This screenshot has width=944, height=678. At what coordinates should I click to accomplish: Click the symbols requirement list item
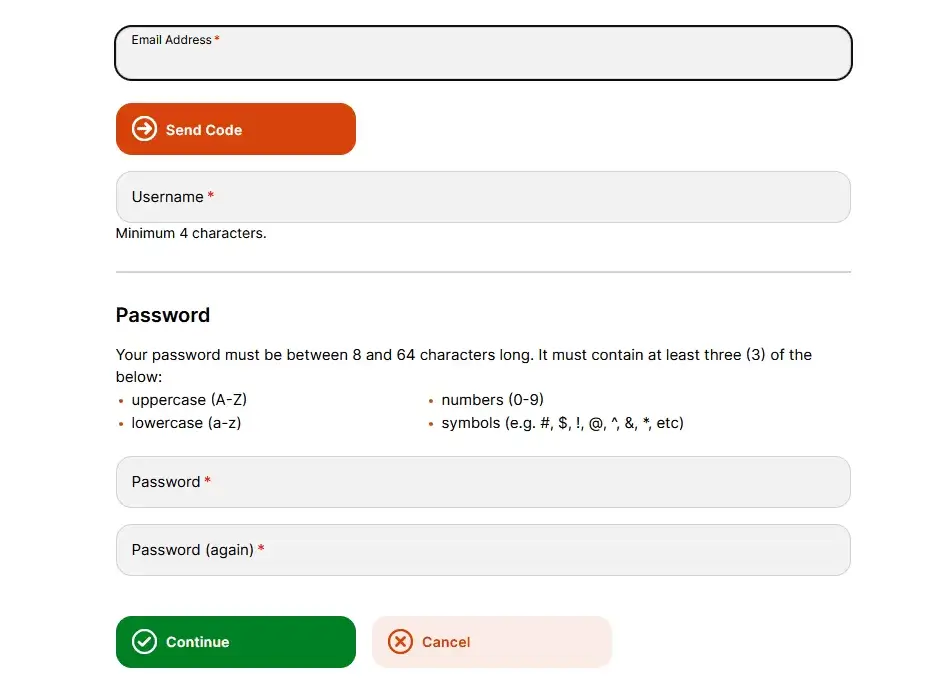pyautogui.click(x=562, y=423)
